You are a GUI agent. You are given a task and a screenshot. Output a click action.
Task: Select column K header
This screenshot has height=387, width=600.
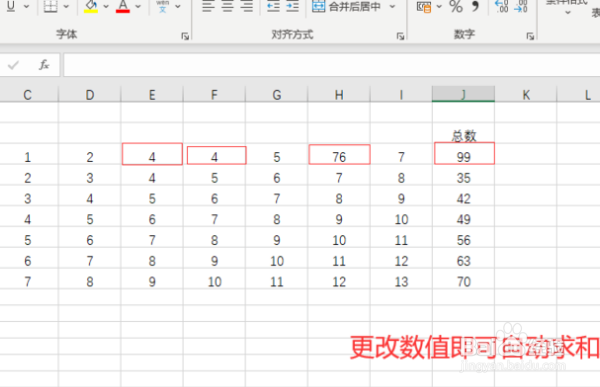click(526, 95)
